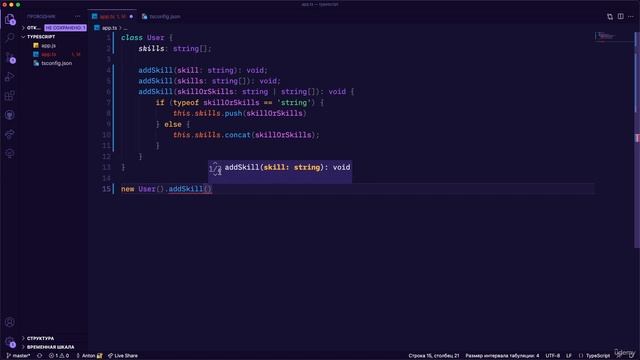Click the 'this.skills.push(skillOrSkills)' code line

[x=240, y=113]
